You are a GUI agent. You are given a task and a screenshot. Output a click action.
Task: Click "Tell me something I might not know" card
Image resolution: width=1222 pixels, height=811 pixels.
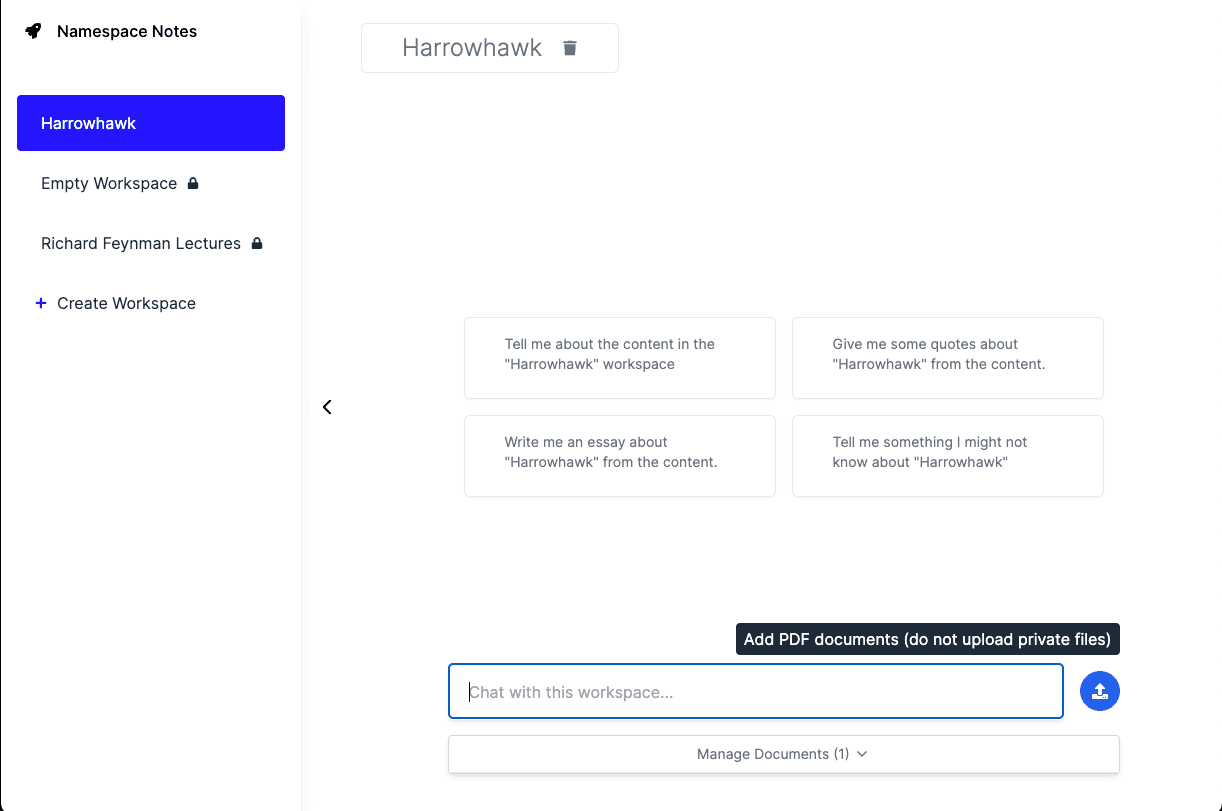coord(947,456)
